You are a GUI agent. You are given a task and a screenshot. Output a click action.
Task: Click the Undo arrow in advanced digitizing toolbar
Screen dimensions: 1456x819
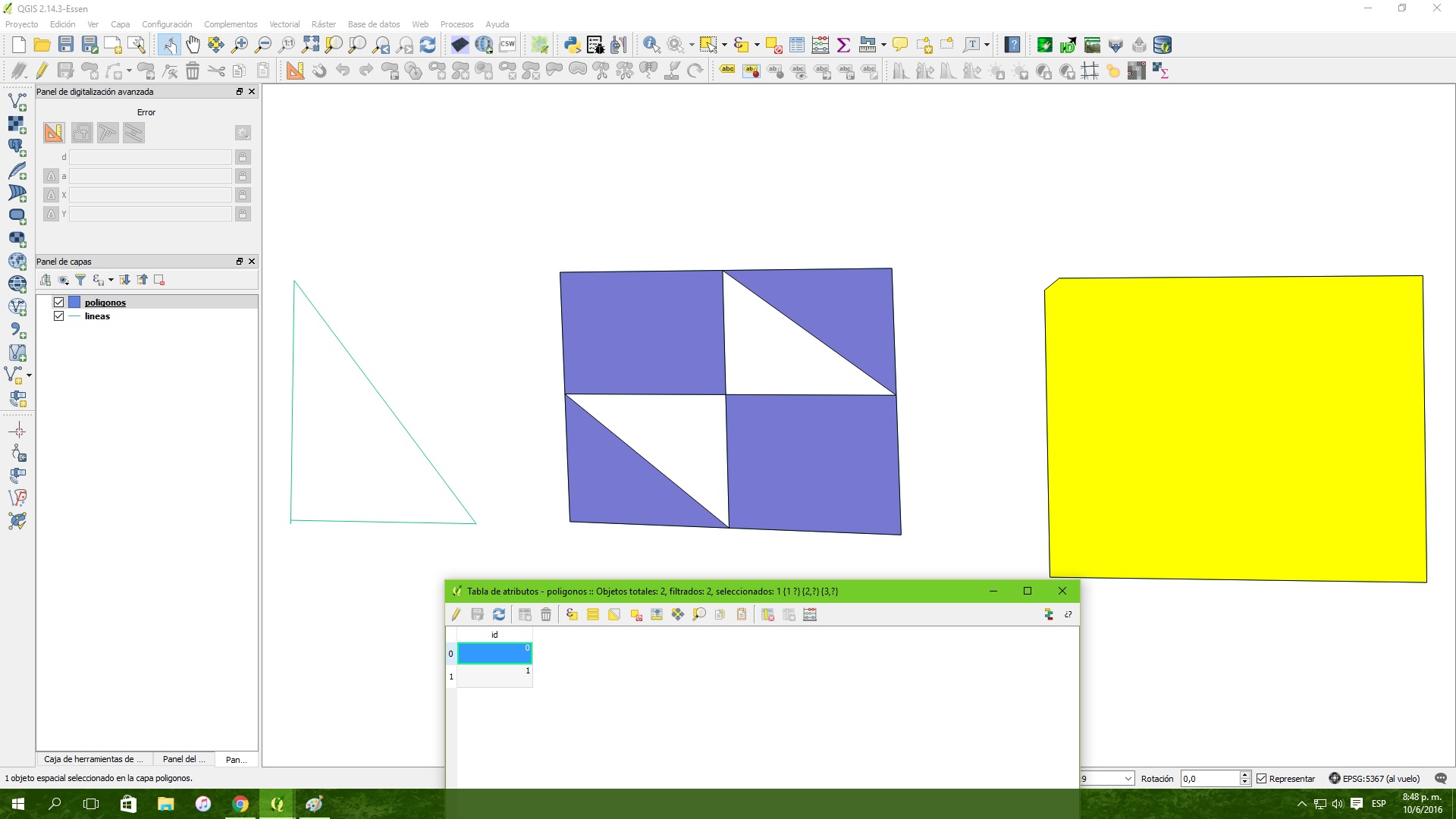343,71
